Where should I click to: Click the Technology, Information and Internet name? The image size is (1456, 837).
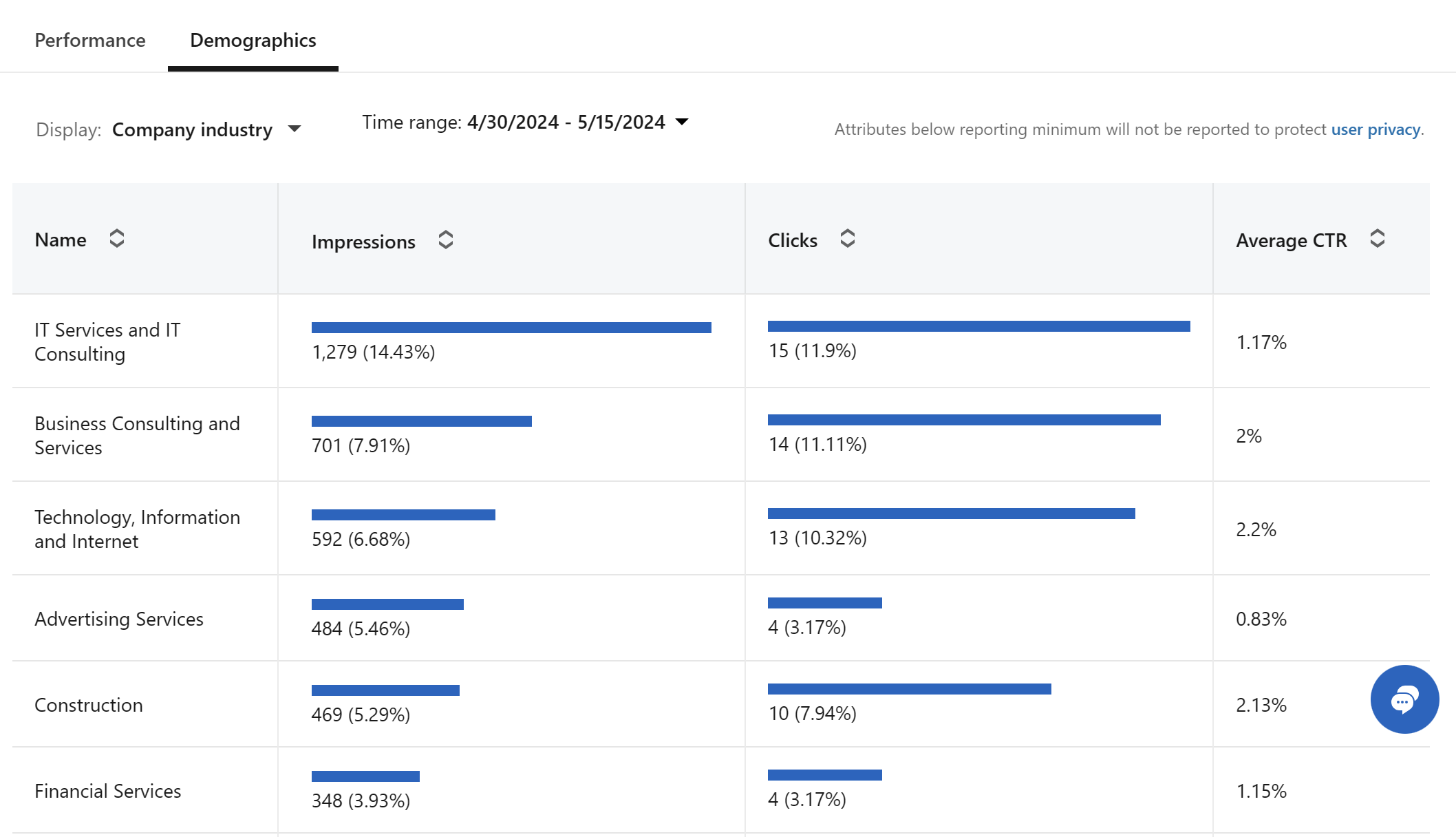(x=137, y=529)
